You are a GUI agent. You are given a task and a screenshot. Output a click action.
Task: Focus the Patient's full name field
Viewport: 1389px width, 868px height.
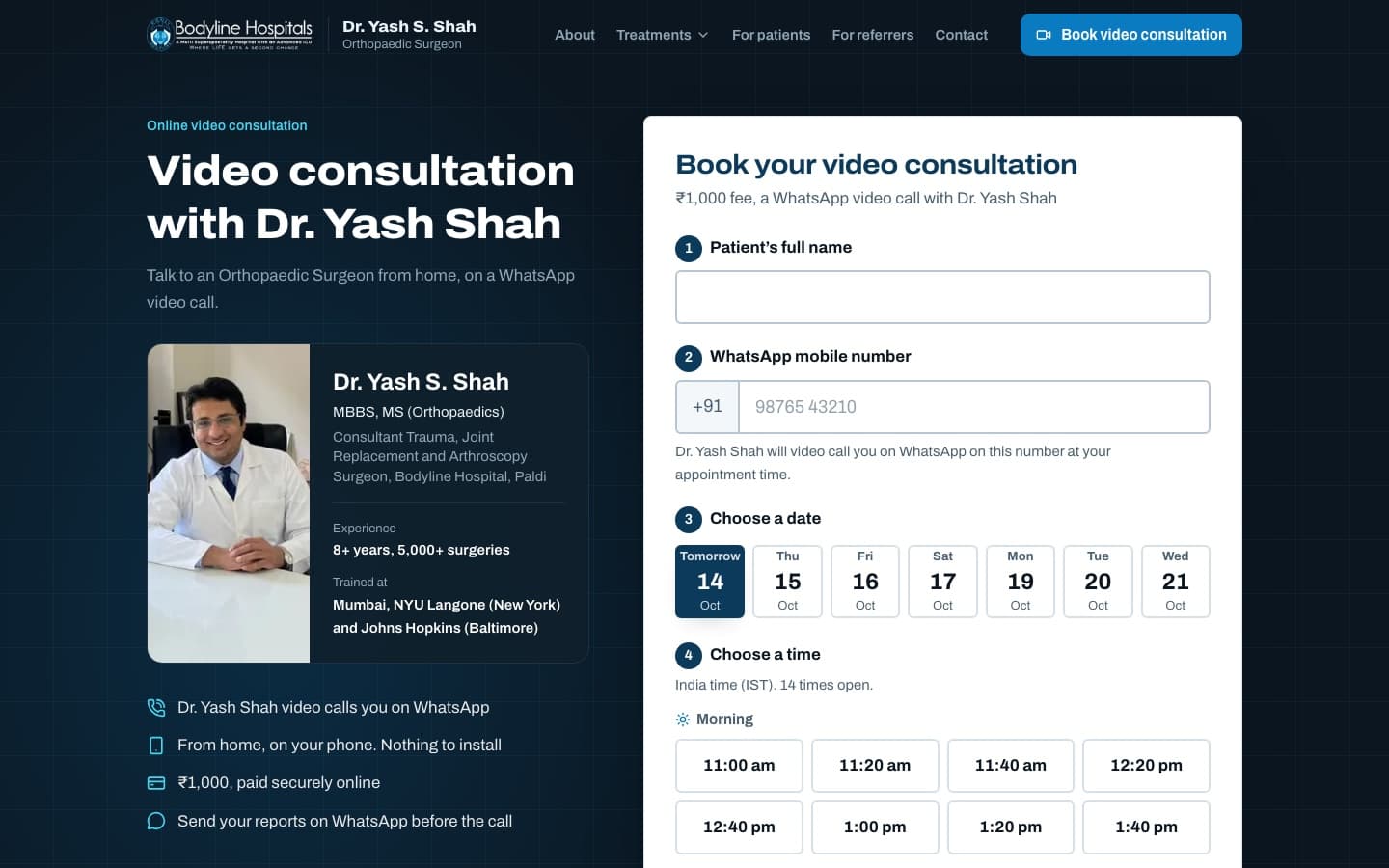pos(942,297)
